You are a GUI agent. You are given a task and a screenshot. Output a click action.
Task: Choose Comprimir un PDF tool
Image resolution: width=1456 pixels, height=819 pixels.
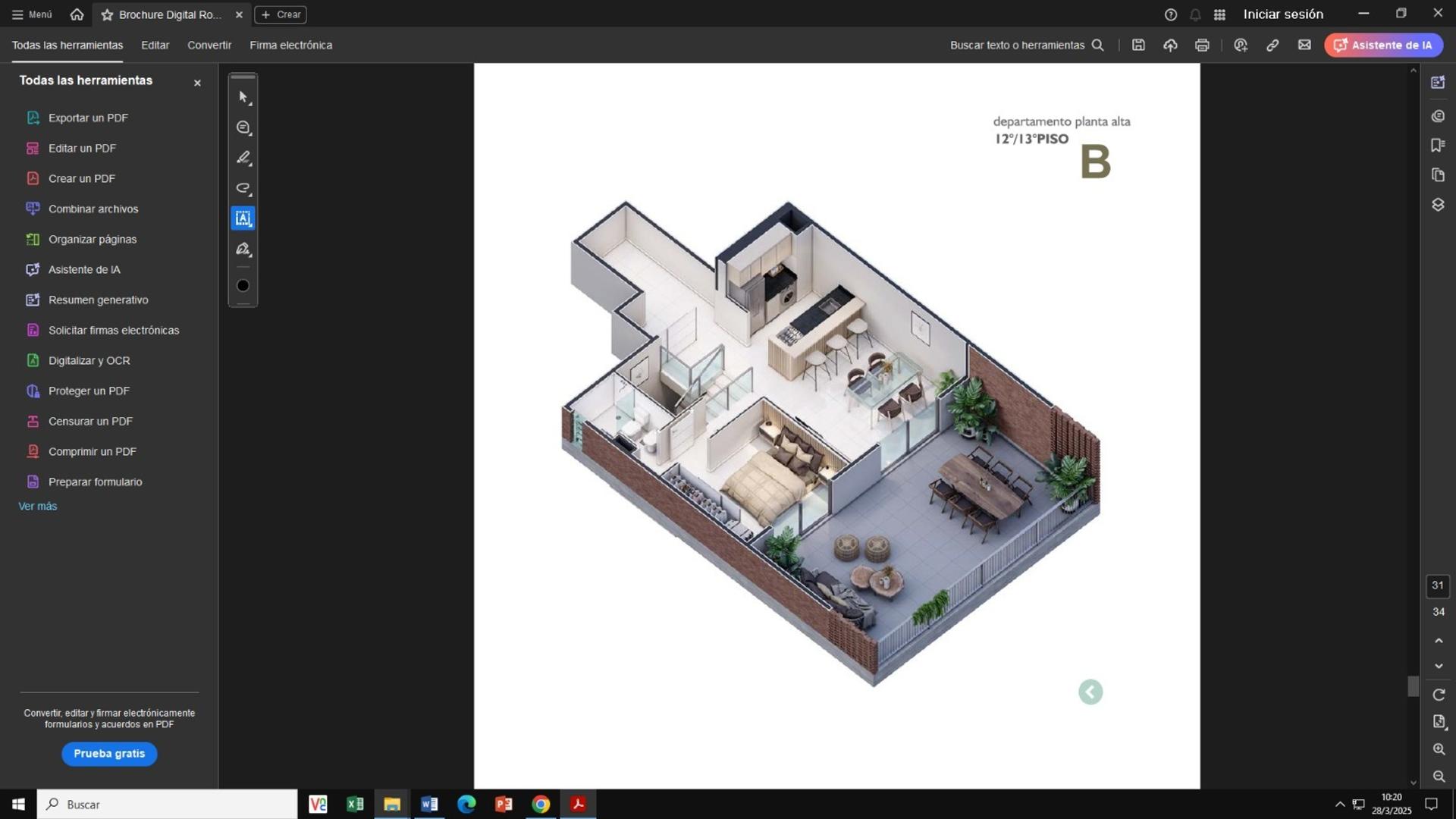(x=93, y=451)
